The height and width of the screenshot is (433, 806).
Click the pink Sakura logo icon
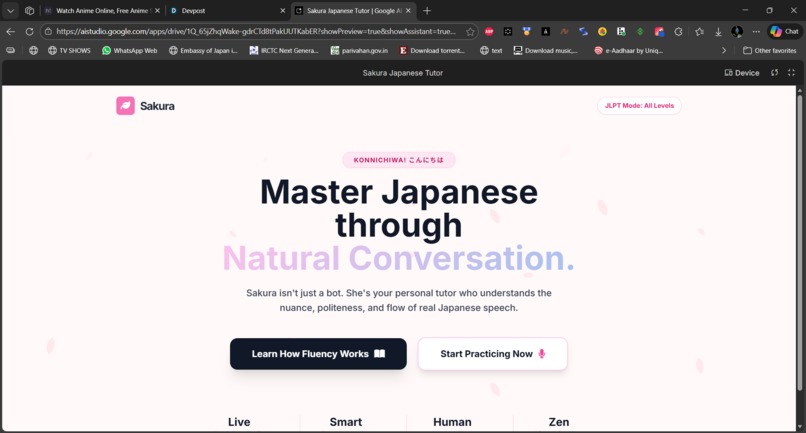(x=125, y=106)
